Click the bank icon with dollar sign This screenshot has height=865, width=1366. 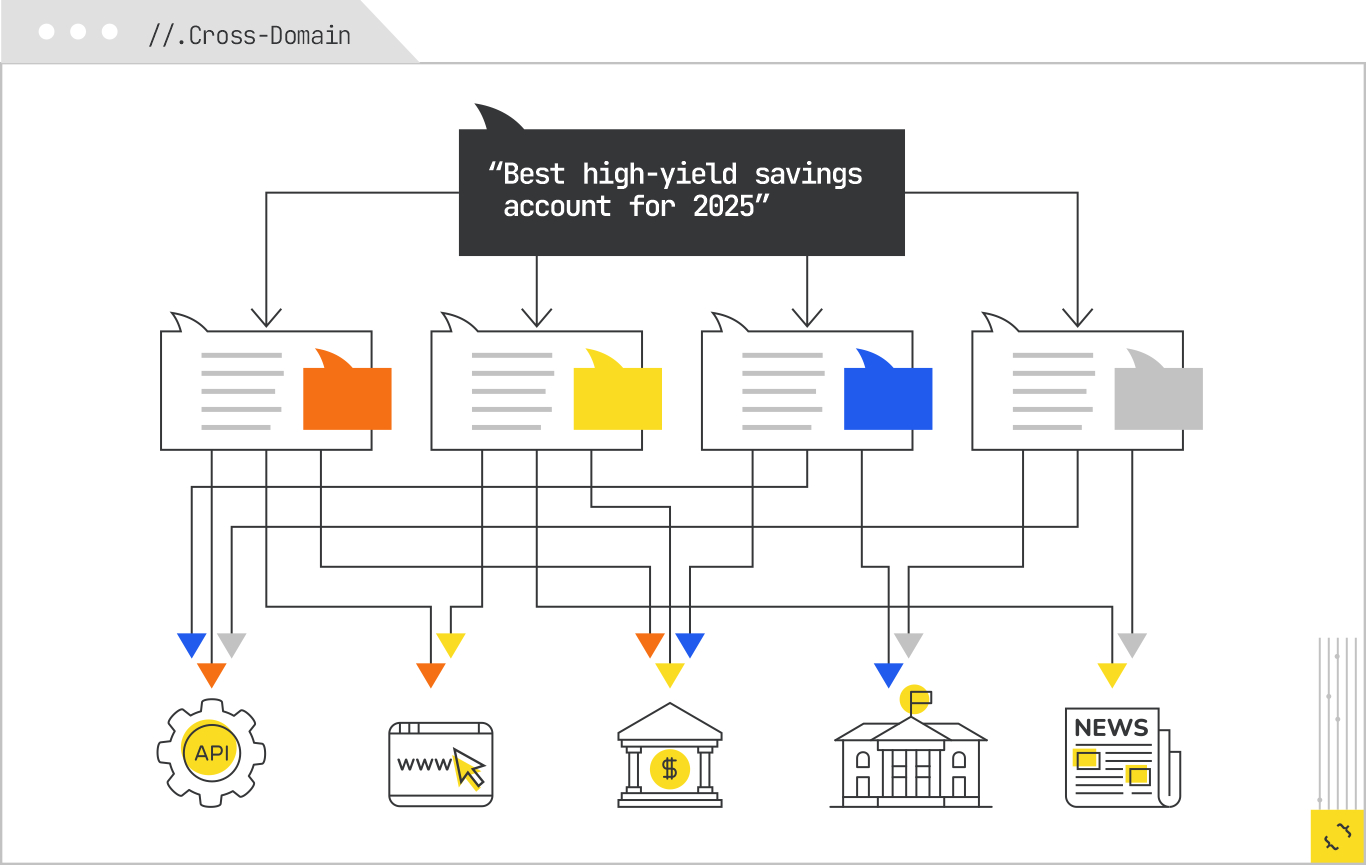669,756
